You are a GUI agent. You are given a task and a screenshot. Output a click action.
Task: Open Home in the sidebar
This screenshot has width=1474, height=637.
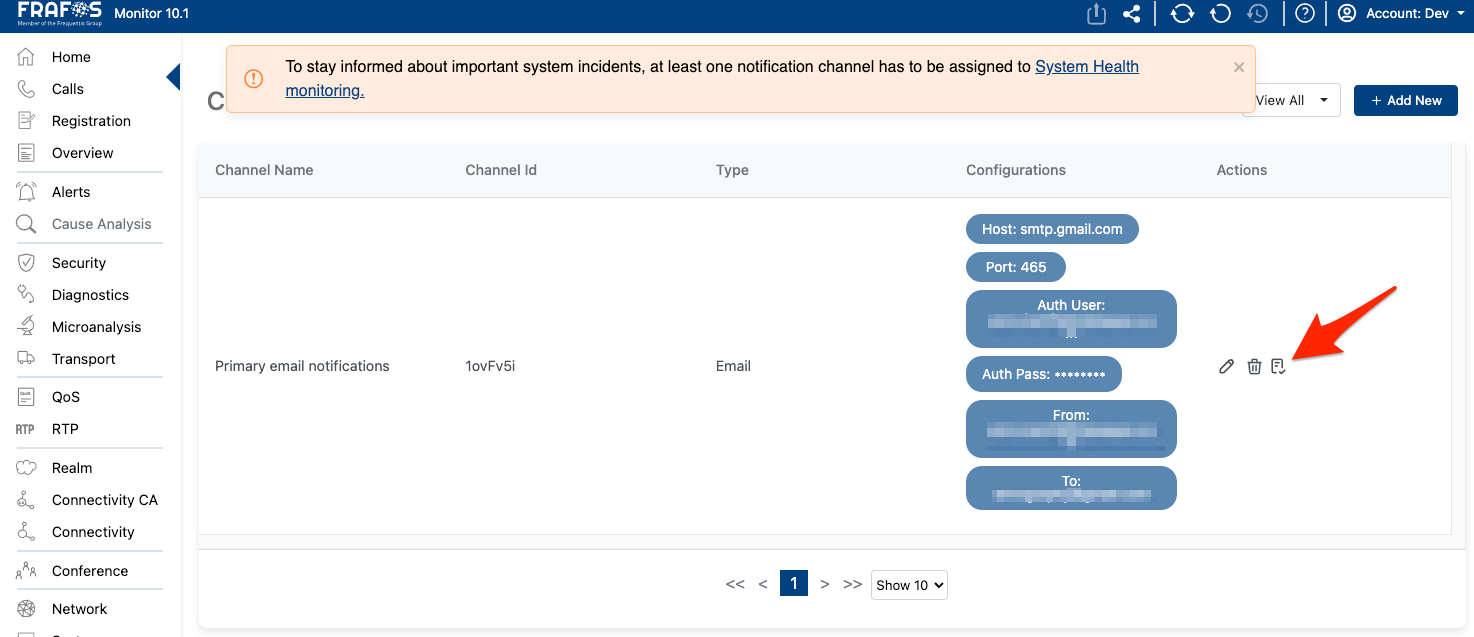[x=71, y=57]
